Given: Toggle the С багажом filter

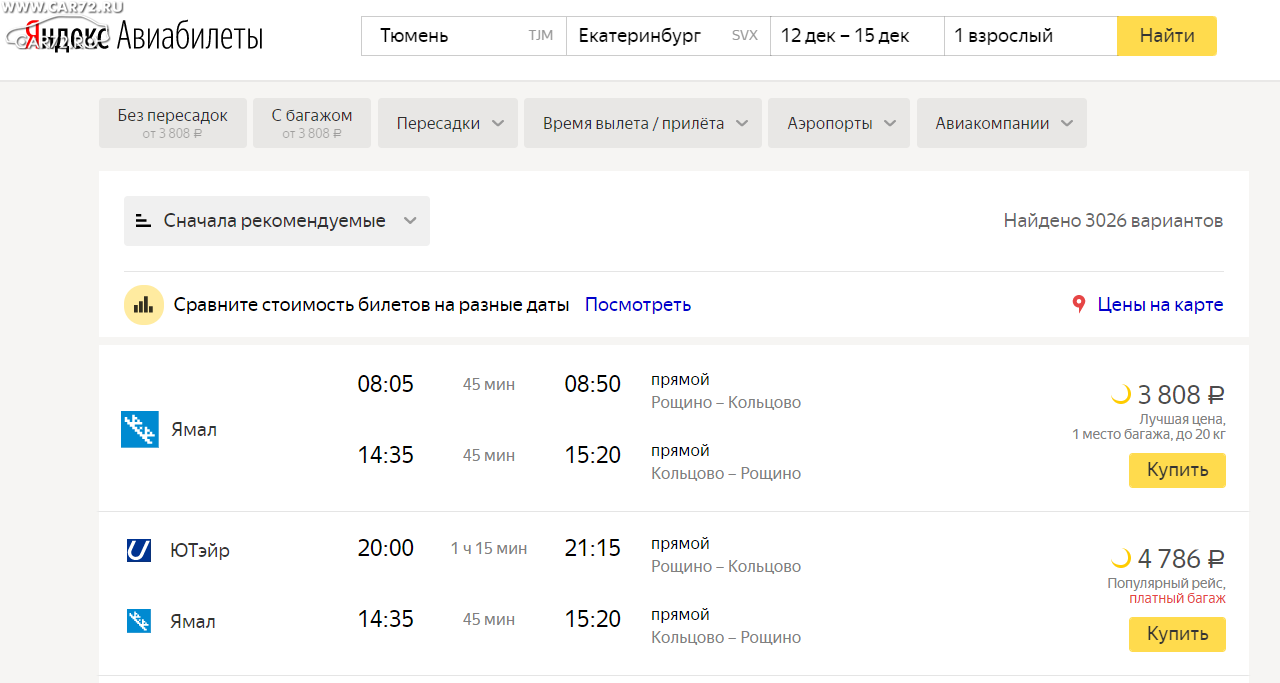Looking at the screenshot, I should tap(312, 123).
